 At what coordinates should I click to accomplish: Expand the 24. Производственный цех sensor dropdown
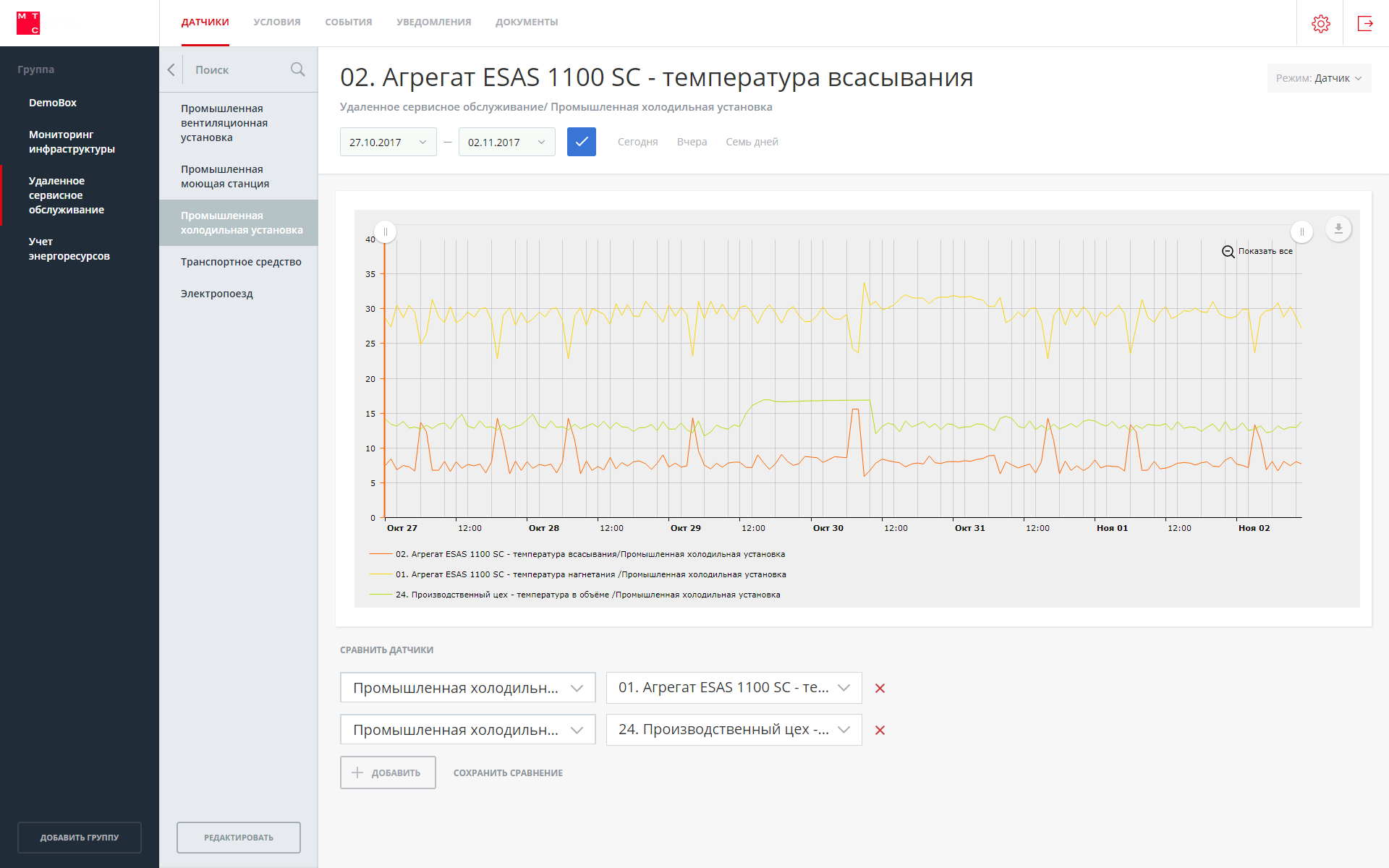(x=734, y=730)
